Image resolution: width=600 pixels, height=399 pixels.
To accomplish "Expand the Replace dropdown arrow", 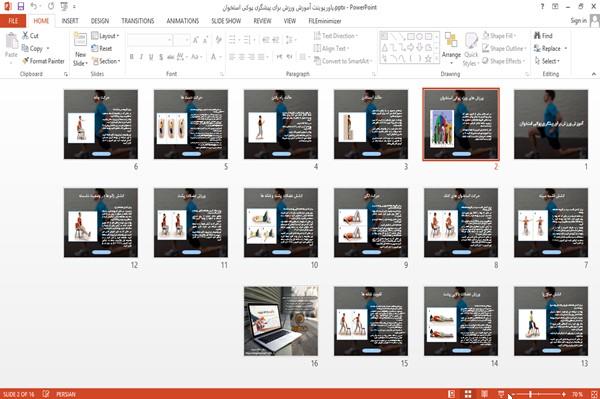I will tap(566, 48).
